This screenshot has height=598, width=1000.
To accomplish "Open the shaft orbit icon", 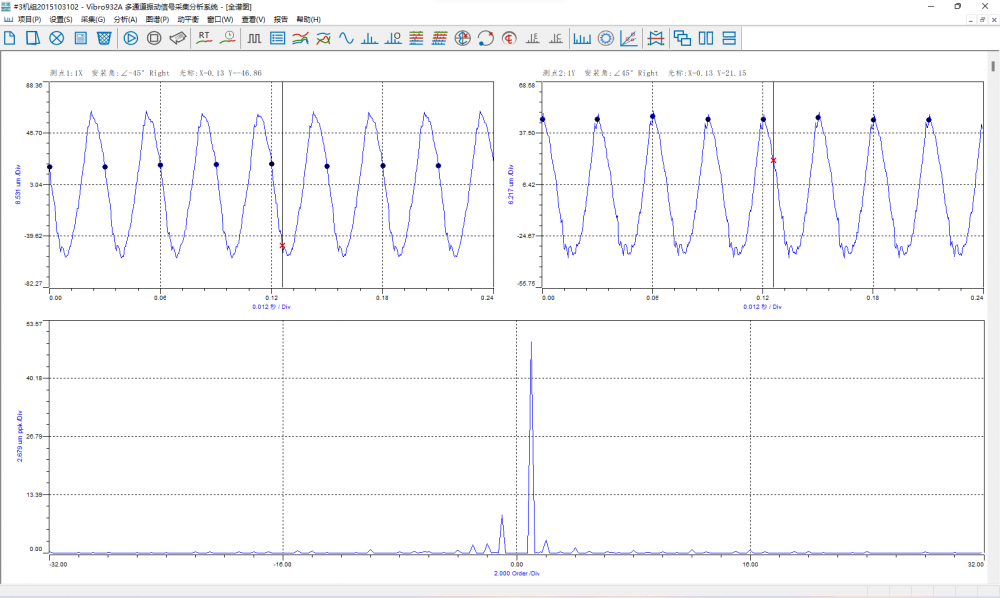I will [485, 38].
